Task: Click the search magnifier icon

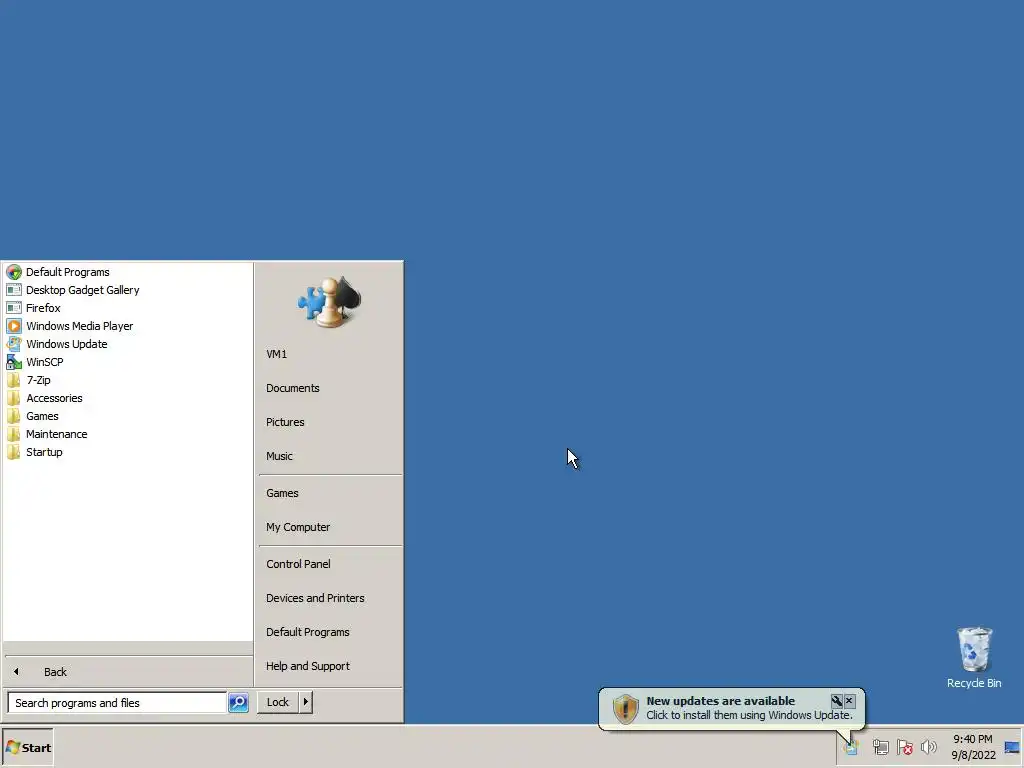Action: tap(238, 703)
